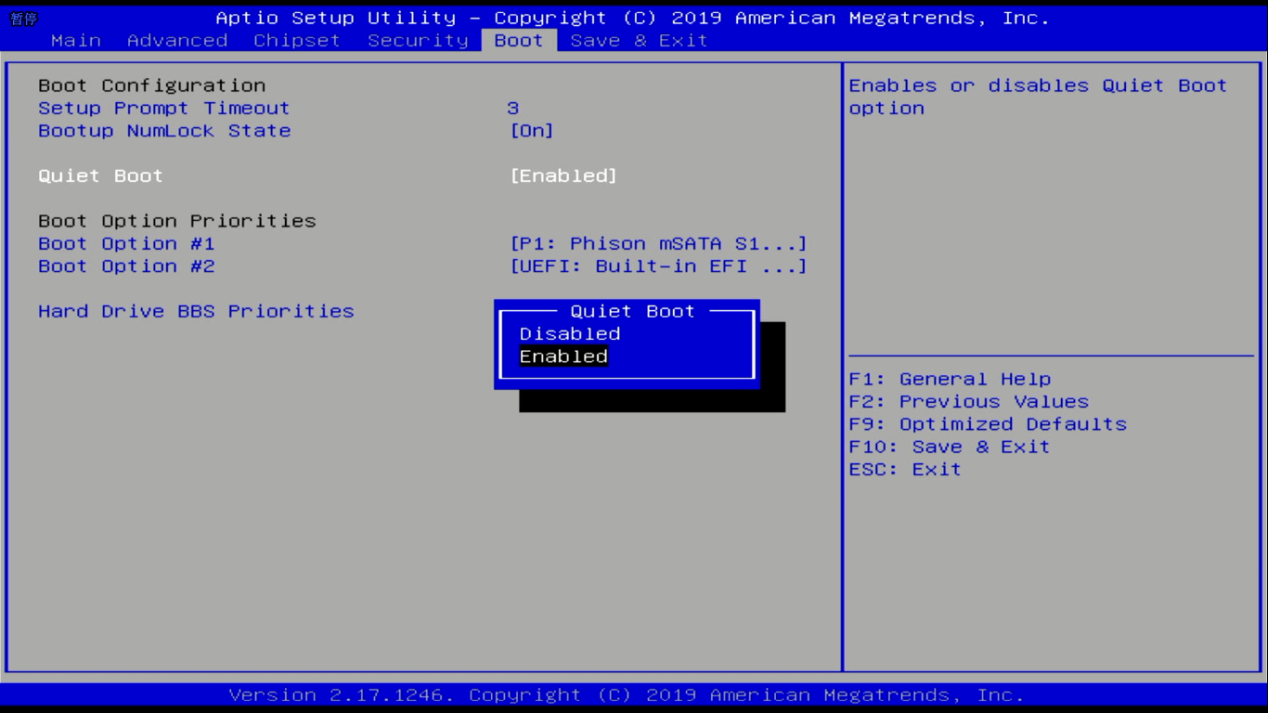
Task: Go to the Security tab
Action: pyautogui.click(x=417, y=41)
